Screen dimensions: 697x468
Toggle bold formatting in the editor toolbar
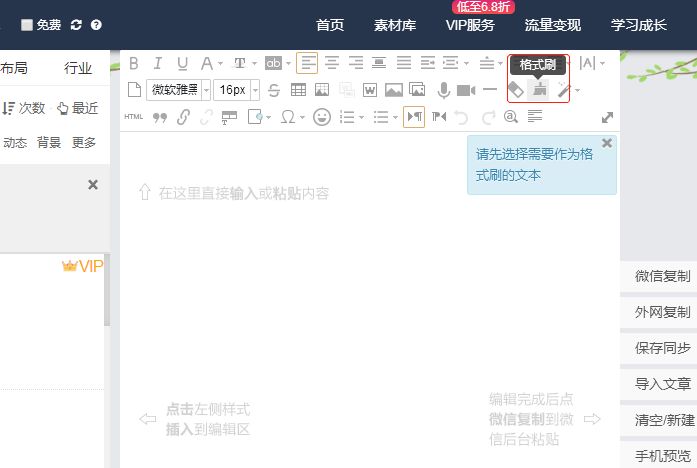(134, 63)
